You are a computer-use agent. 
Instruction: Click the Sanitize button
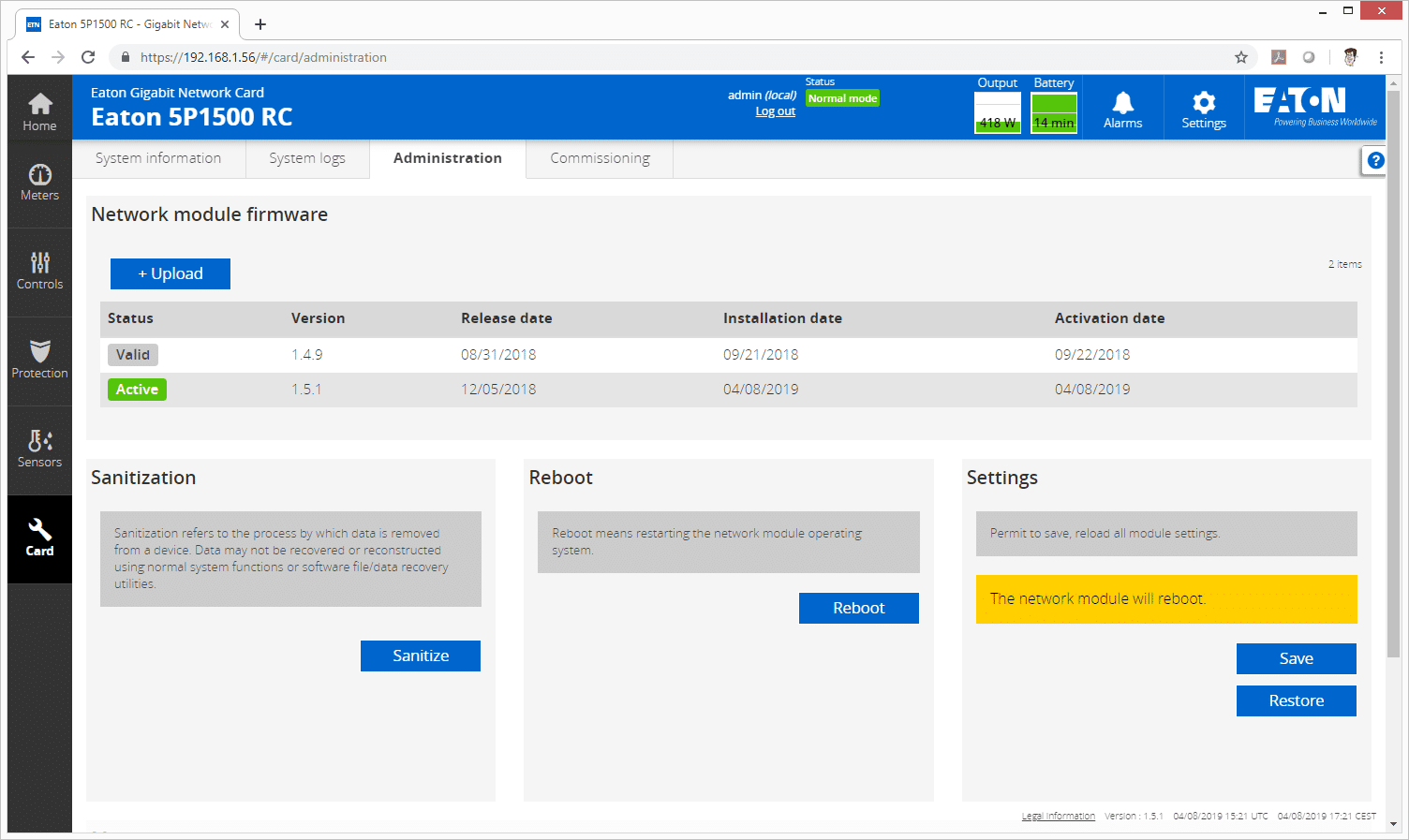tap(421, 656)
